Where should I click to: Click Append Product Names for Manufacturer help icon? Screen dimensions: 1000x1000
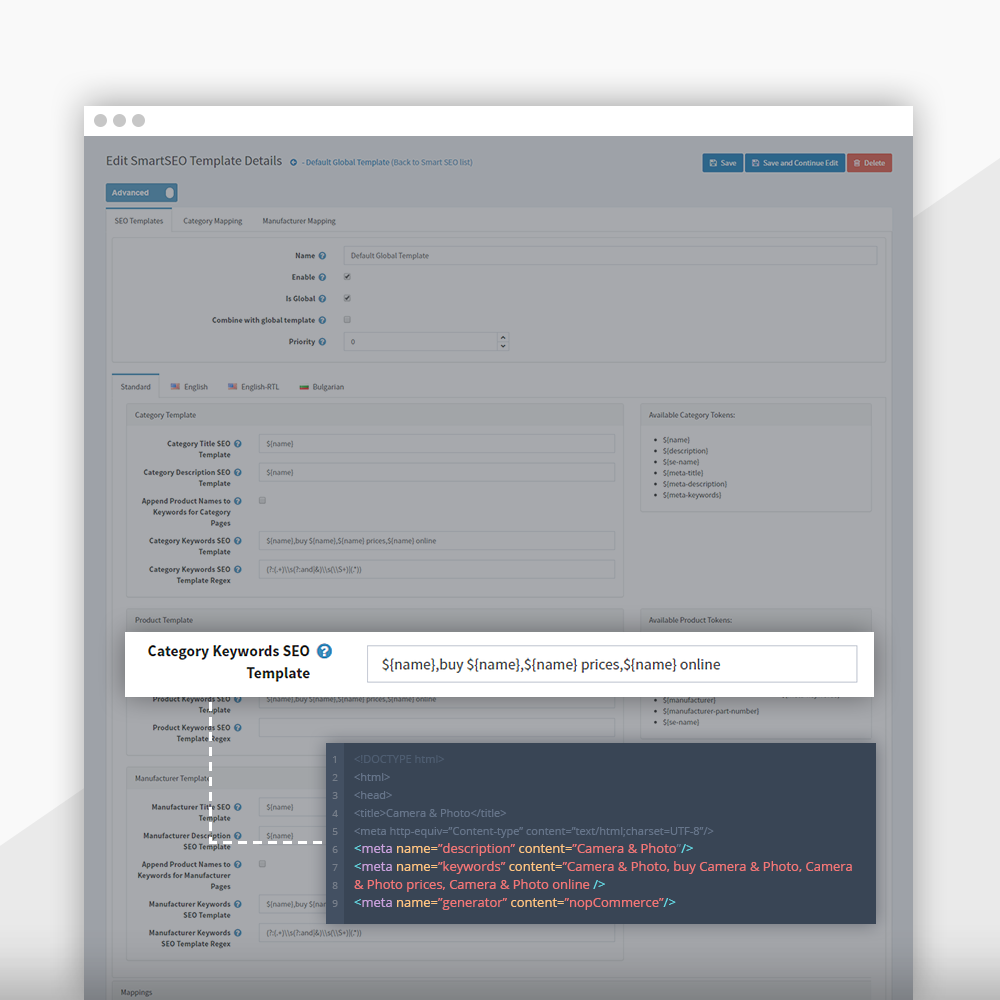237,865
